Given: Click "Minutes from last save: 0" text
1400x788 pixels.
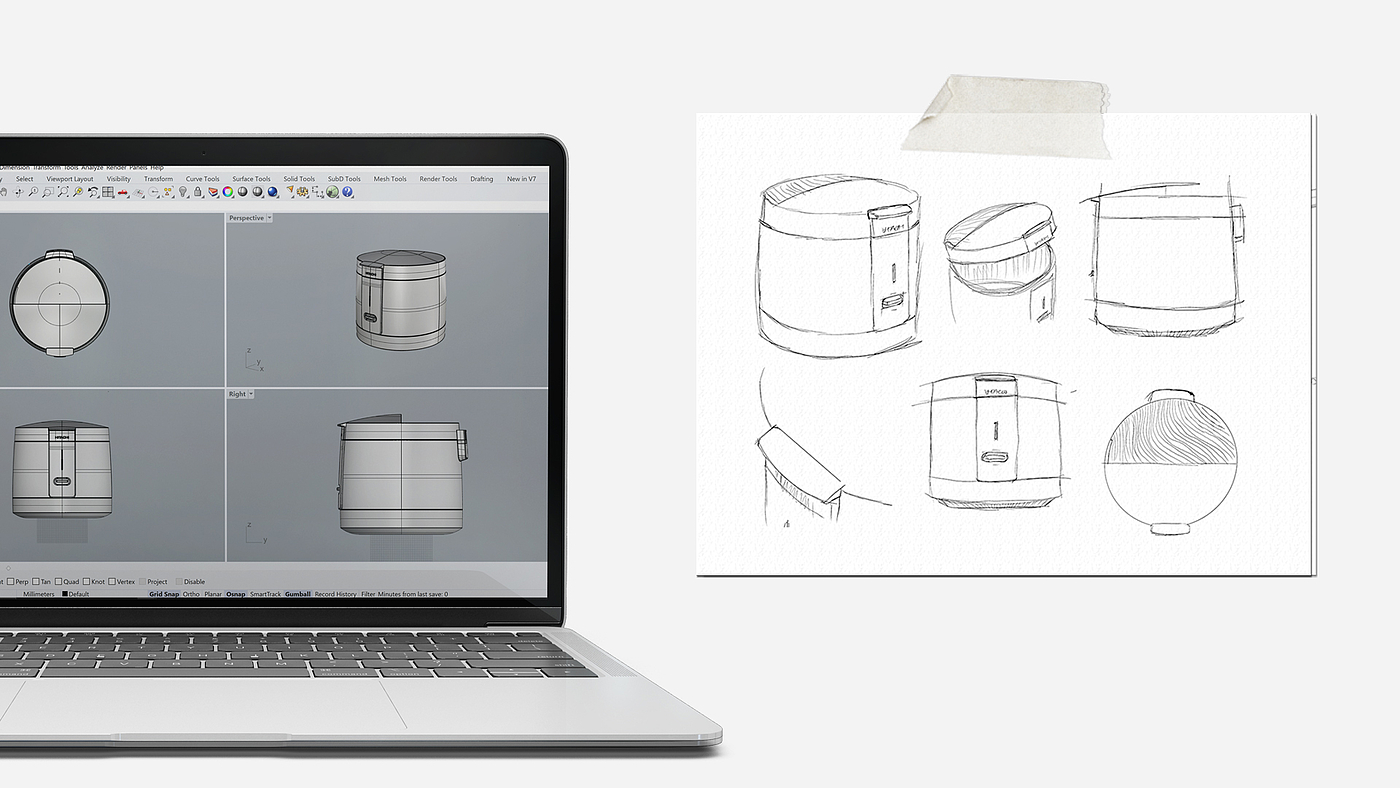Looking at the screenshot, I should (x=412, y=594).
